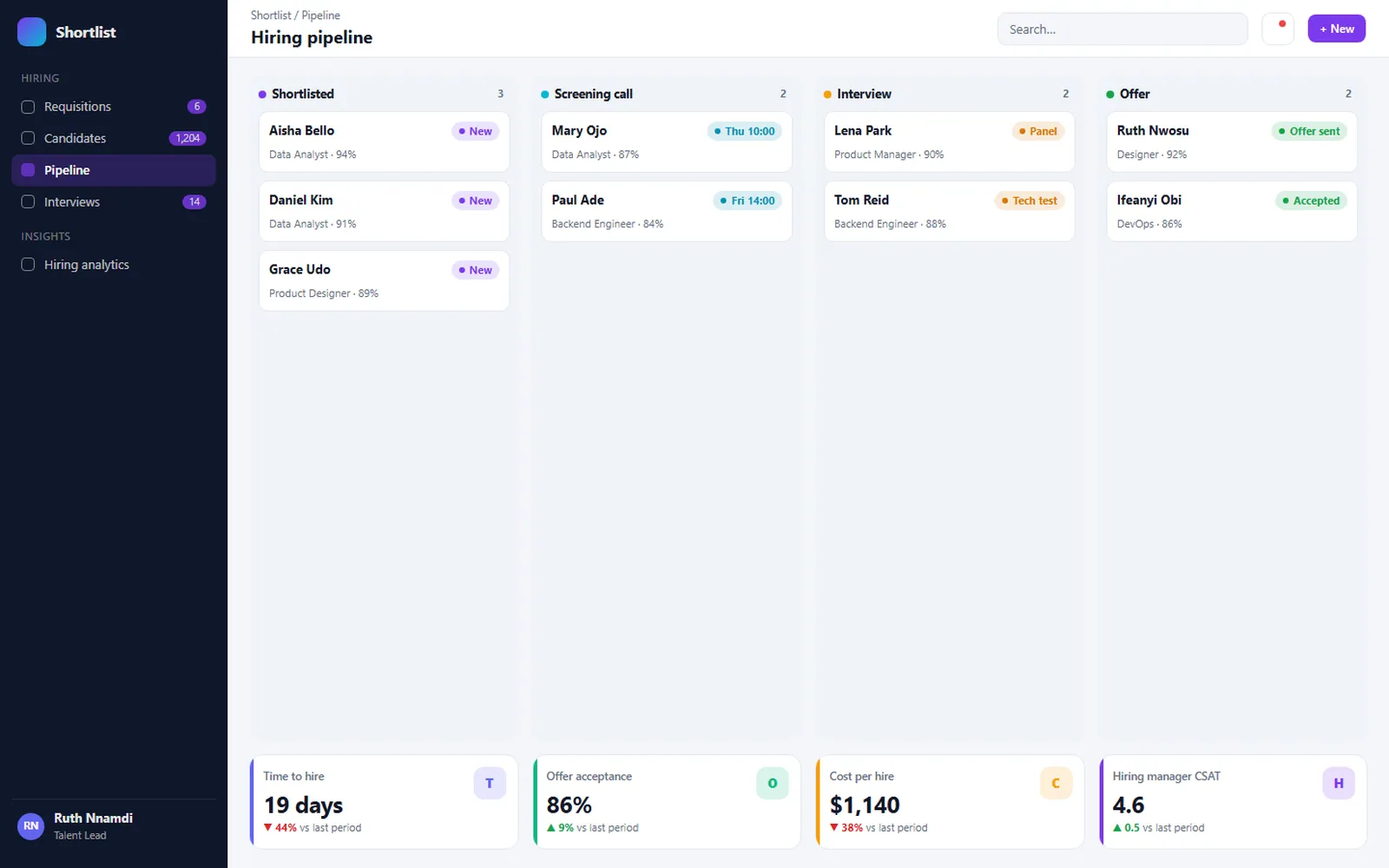Click the Panel tag on Lena Park
This screenshot has height=868, width=1389.
[1037, 131]
